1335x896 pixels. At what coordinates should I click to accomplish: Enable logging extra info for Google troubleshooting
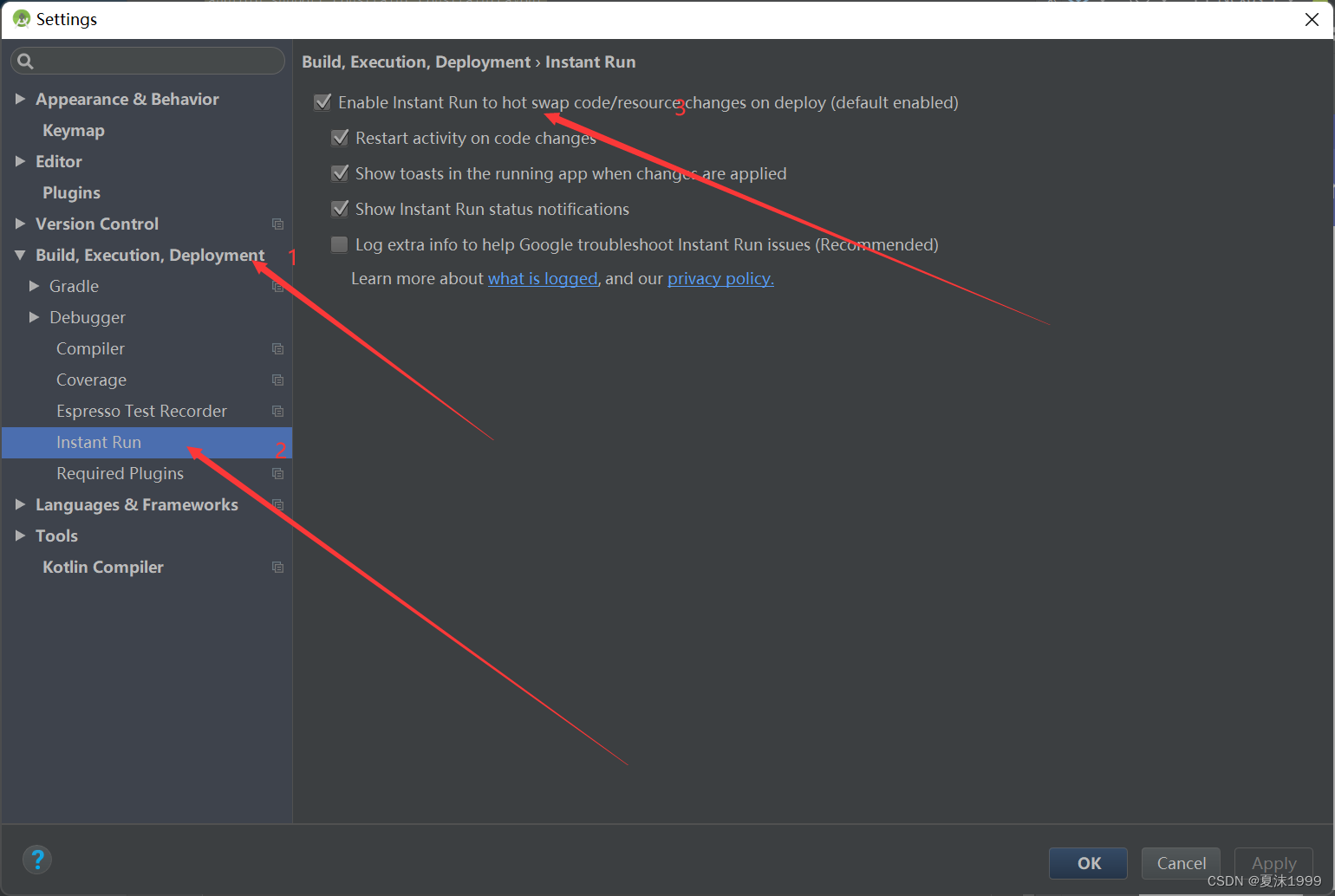[x=340, y=244]
